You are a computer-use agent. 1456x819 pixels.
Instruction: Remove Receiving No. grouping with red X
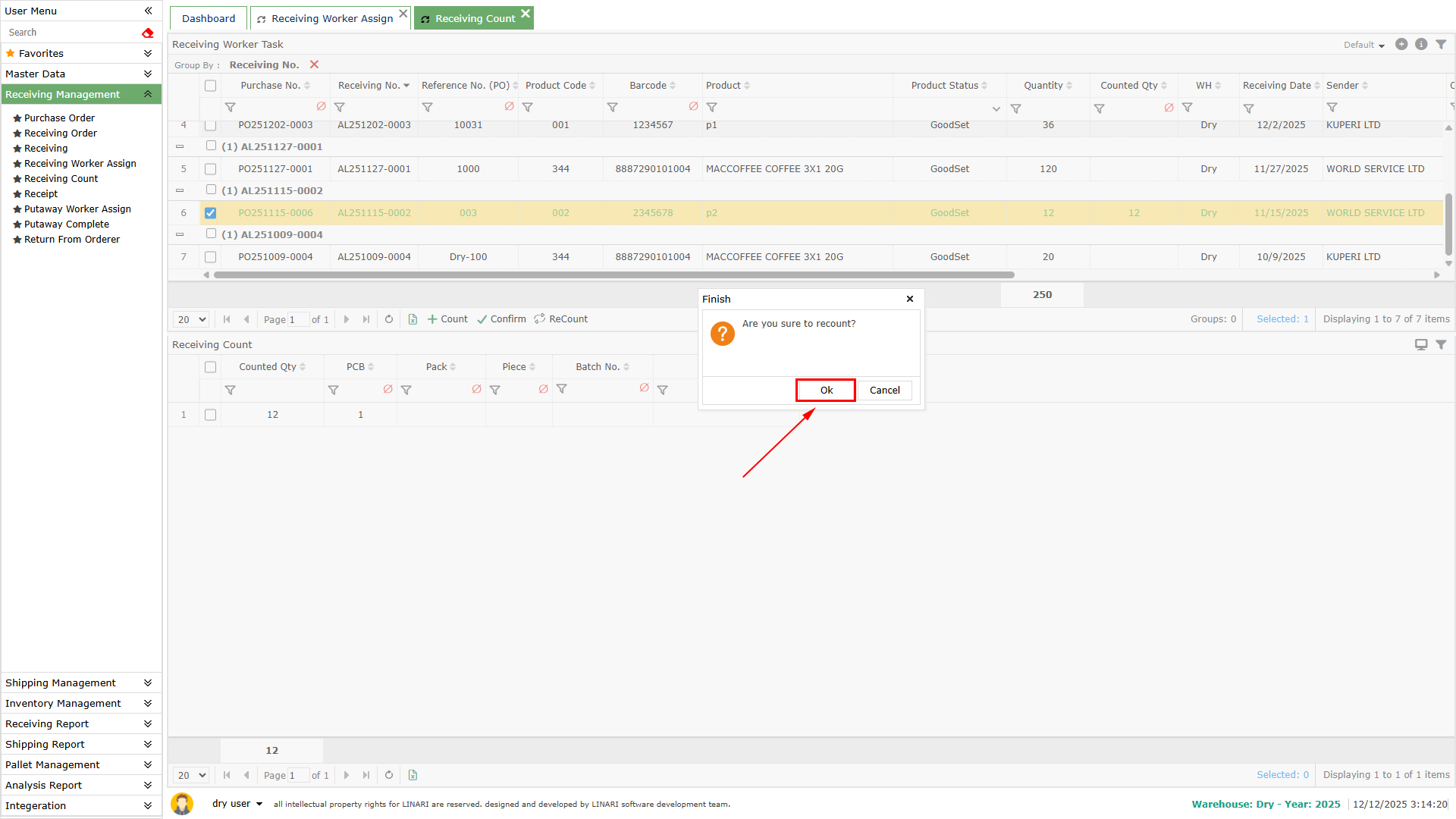pyautogui.click(x=314, y=65)
